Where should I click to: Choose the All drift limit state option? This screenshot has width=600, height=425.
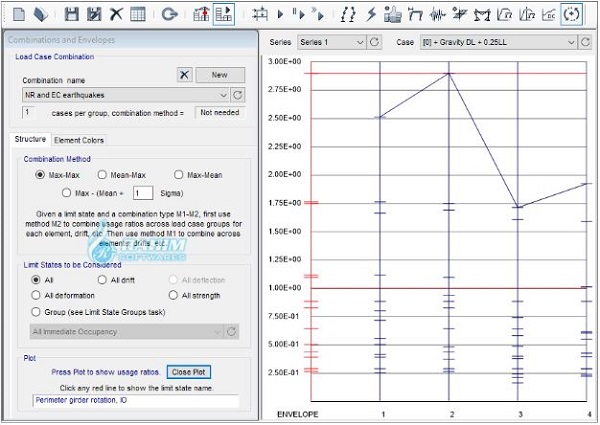[103, 281]
